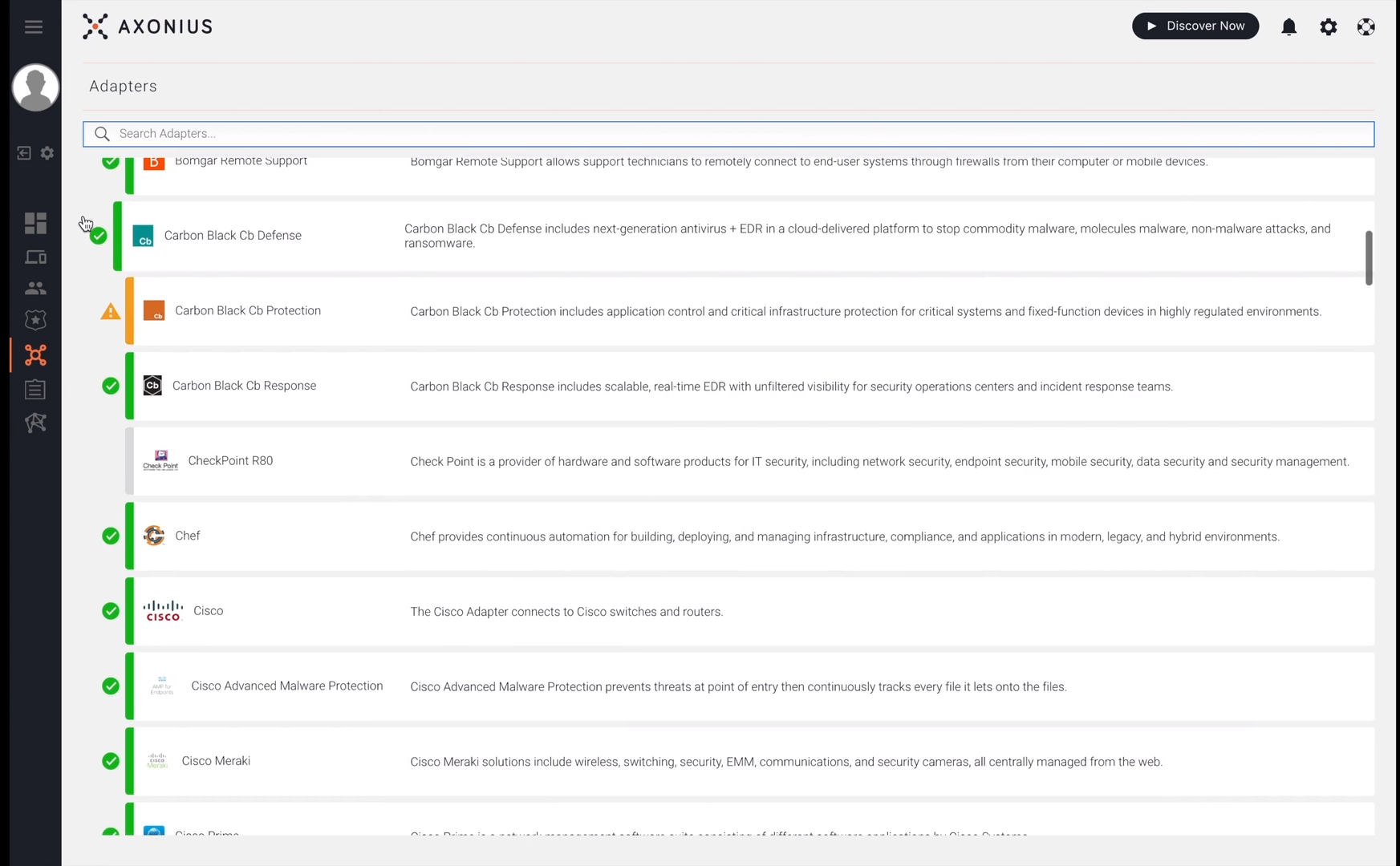Click Cisco Meraki solutions description text

tap(786, 762)
